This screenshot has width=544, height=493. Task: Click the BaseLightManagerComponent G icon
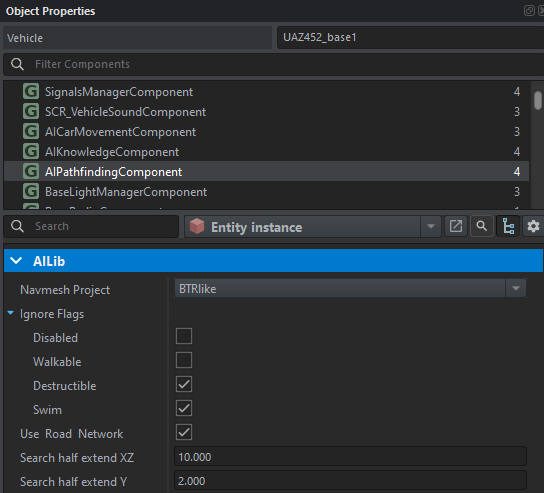31,192
